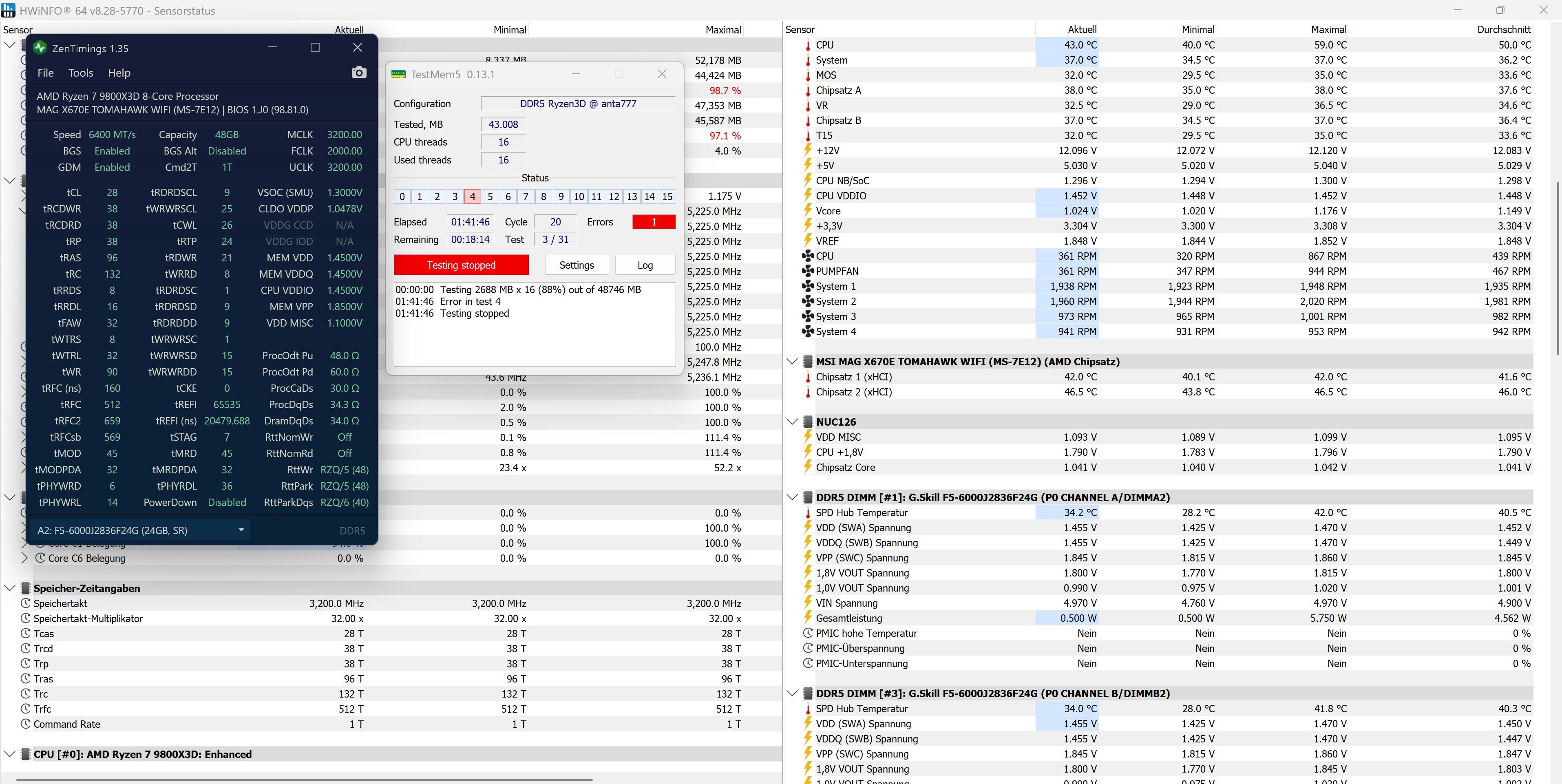Collapse the Speicher-Zeitangaben section
Image resolution: width=1562 pixels, height=784 pixels.
click(10, 588)
